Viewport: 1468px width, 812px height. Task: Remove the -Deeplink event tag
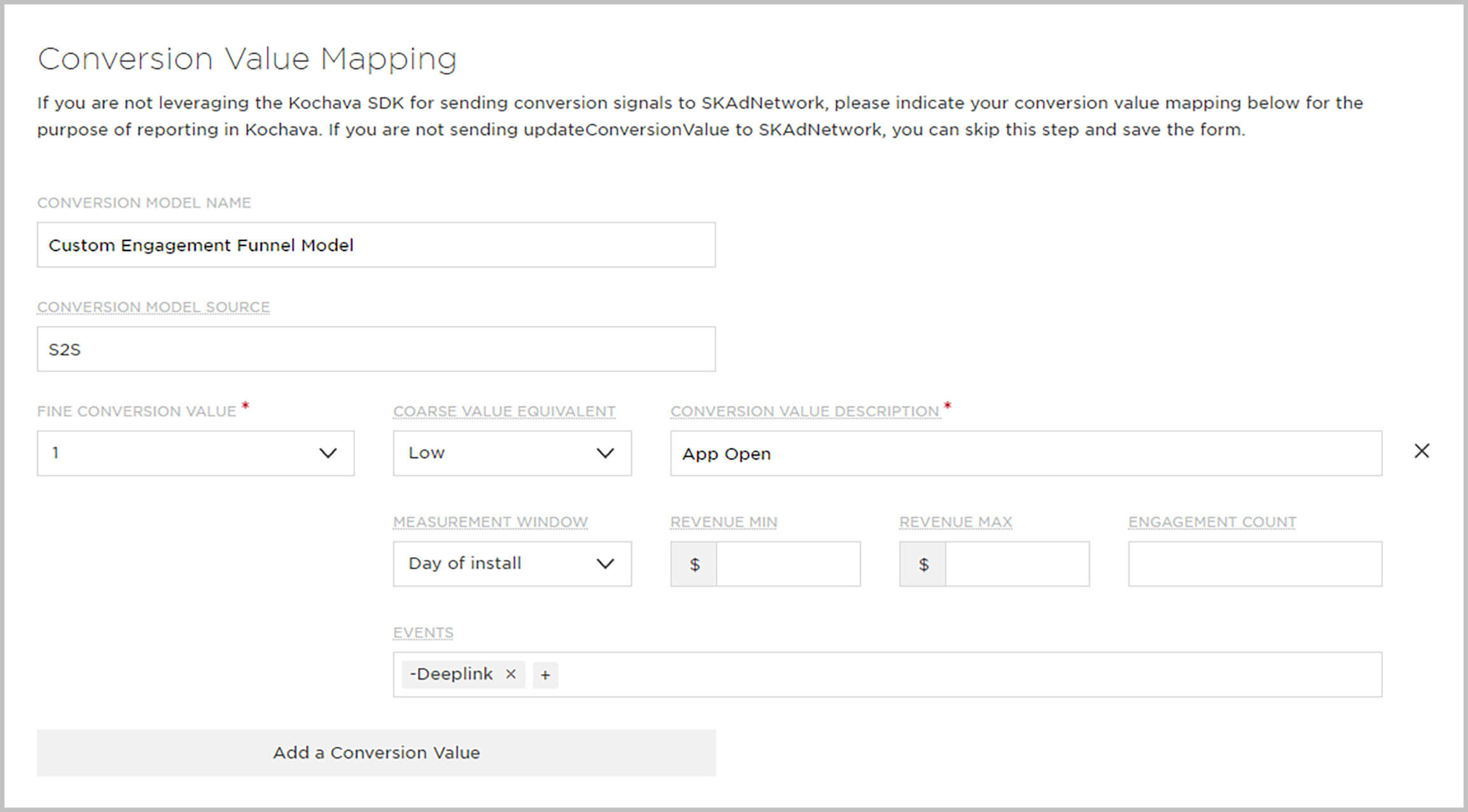[x=510, y=674]
